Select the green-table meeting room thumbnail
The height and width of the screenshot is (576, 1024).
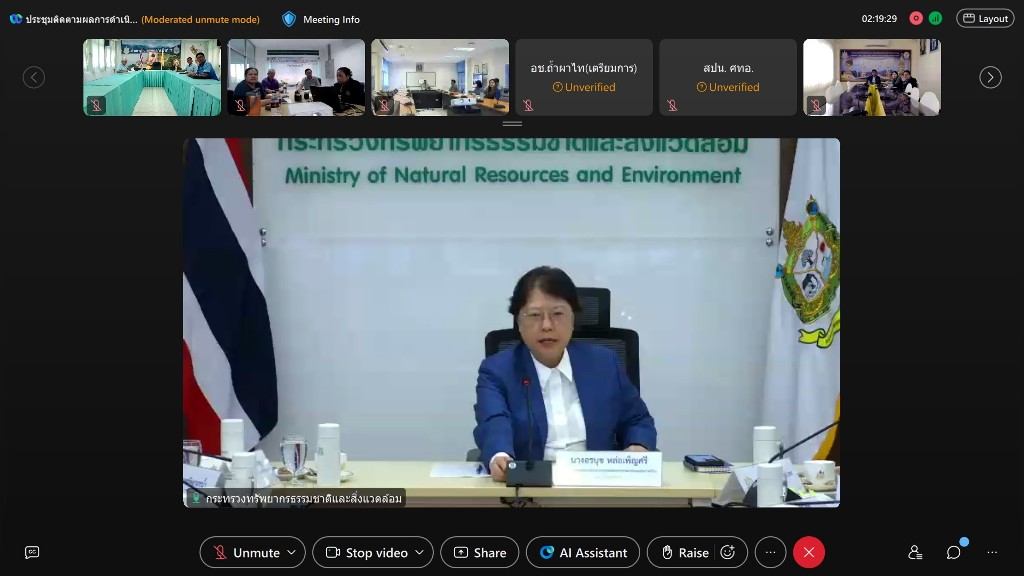coord(152,77)
